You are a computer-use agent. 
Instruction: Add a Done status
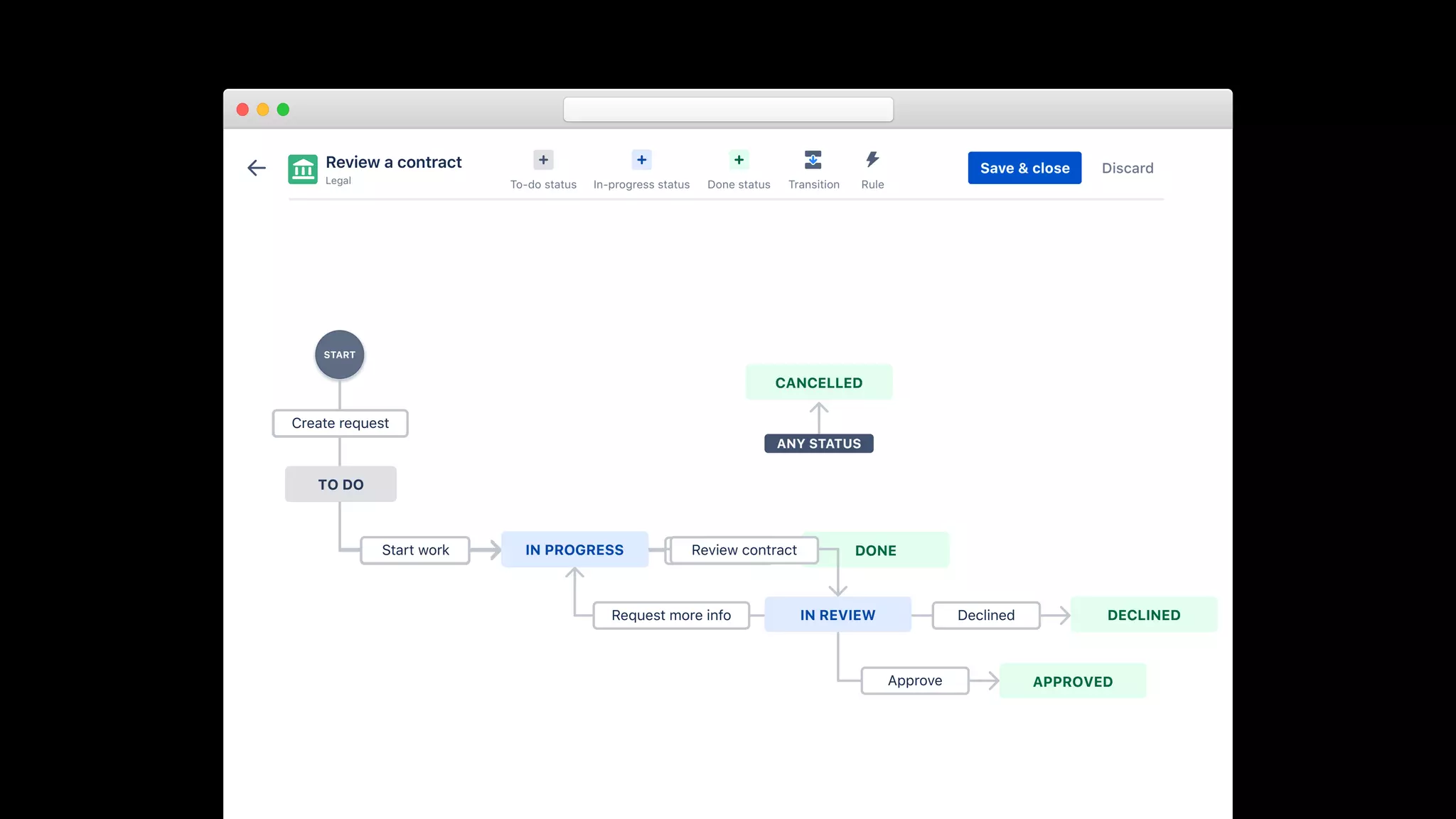[x=739, y=161]
